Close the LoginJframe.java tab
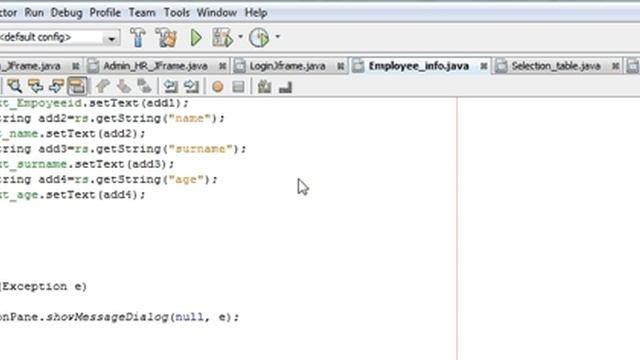The image size is (640, 360). click(x=340, y=66)
